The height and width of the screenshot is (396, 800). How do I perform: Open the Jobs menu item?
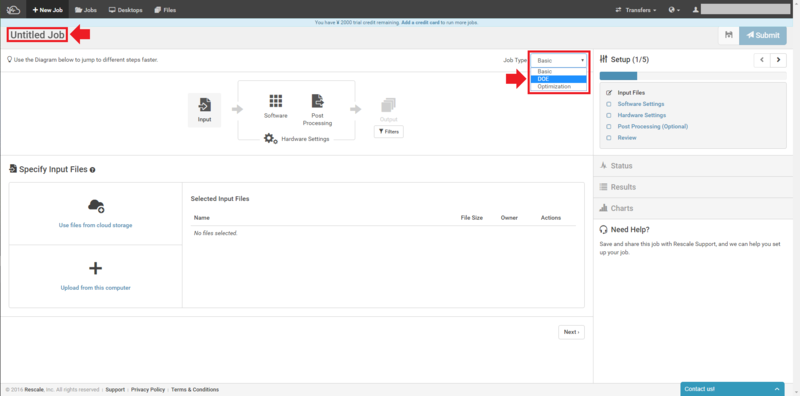point(86,10)
